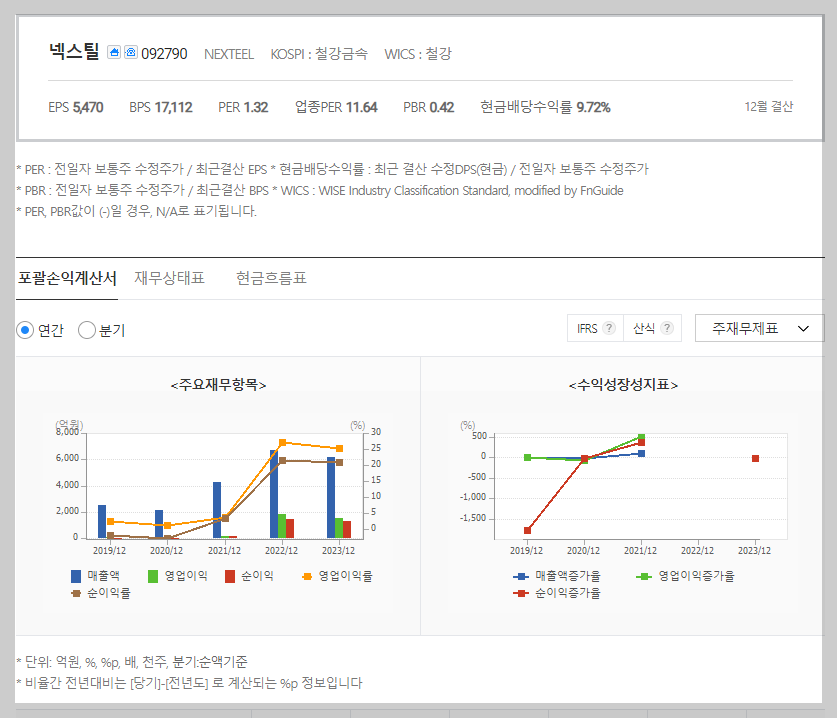Screen dimensions: 837x718
Task: Click the EPS 5,470 value
Action: click(76, 107)
